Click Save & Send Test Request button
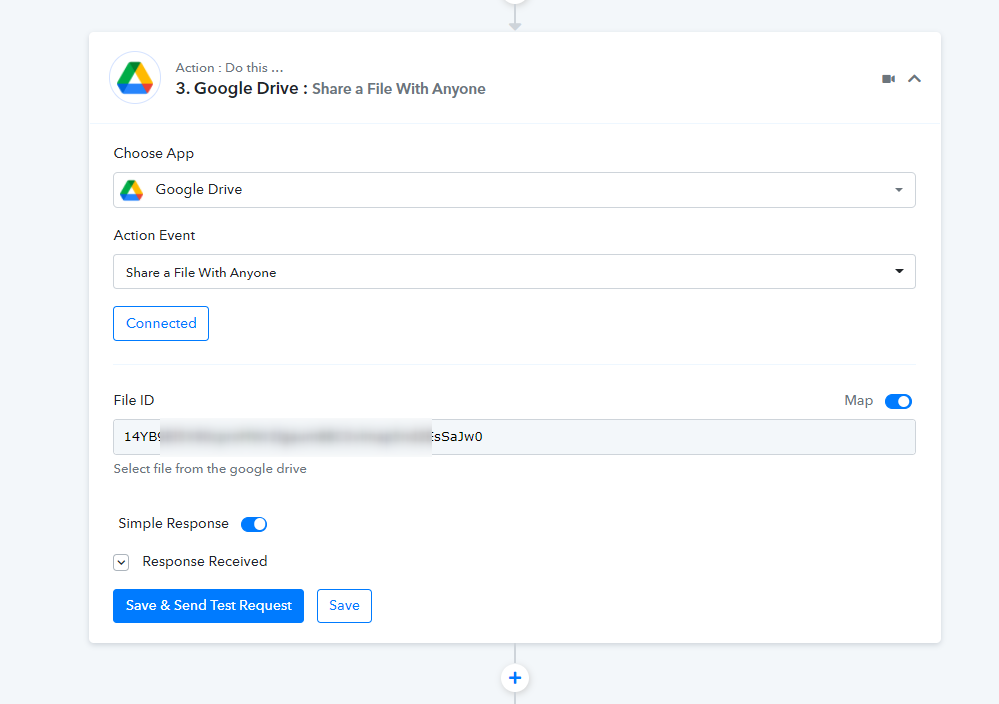The width and height of the screenshot is (999, 704). pyautogui.click(x=208, y=606)
